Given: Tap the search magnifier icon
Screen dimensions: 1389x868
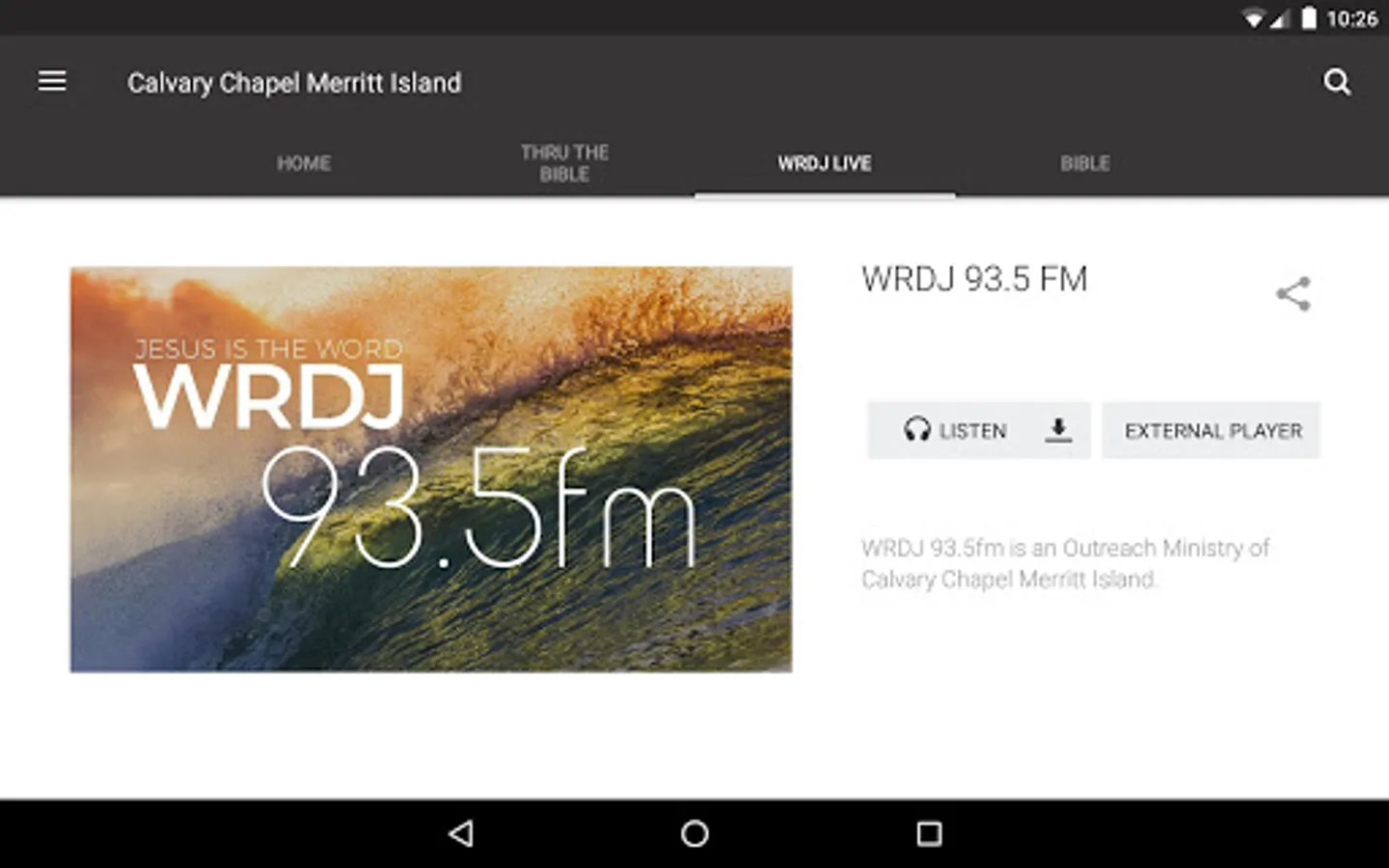Looking at the screenshot, I should (x=1337, y=82).
